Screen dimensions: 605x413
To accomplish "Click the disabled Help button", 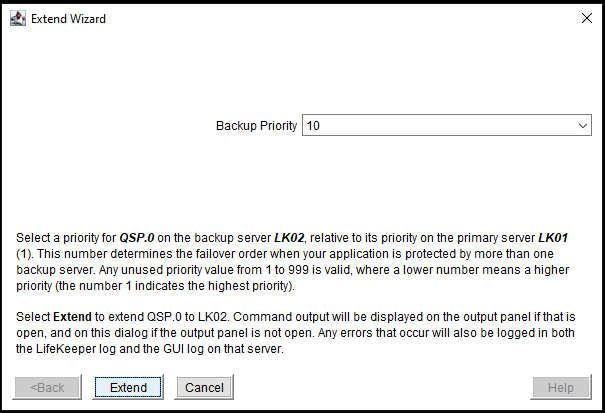I will coord(560,387).
